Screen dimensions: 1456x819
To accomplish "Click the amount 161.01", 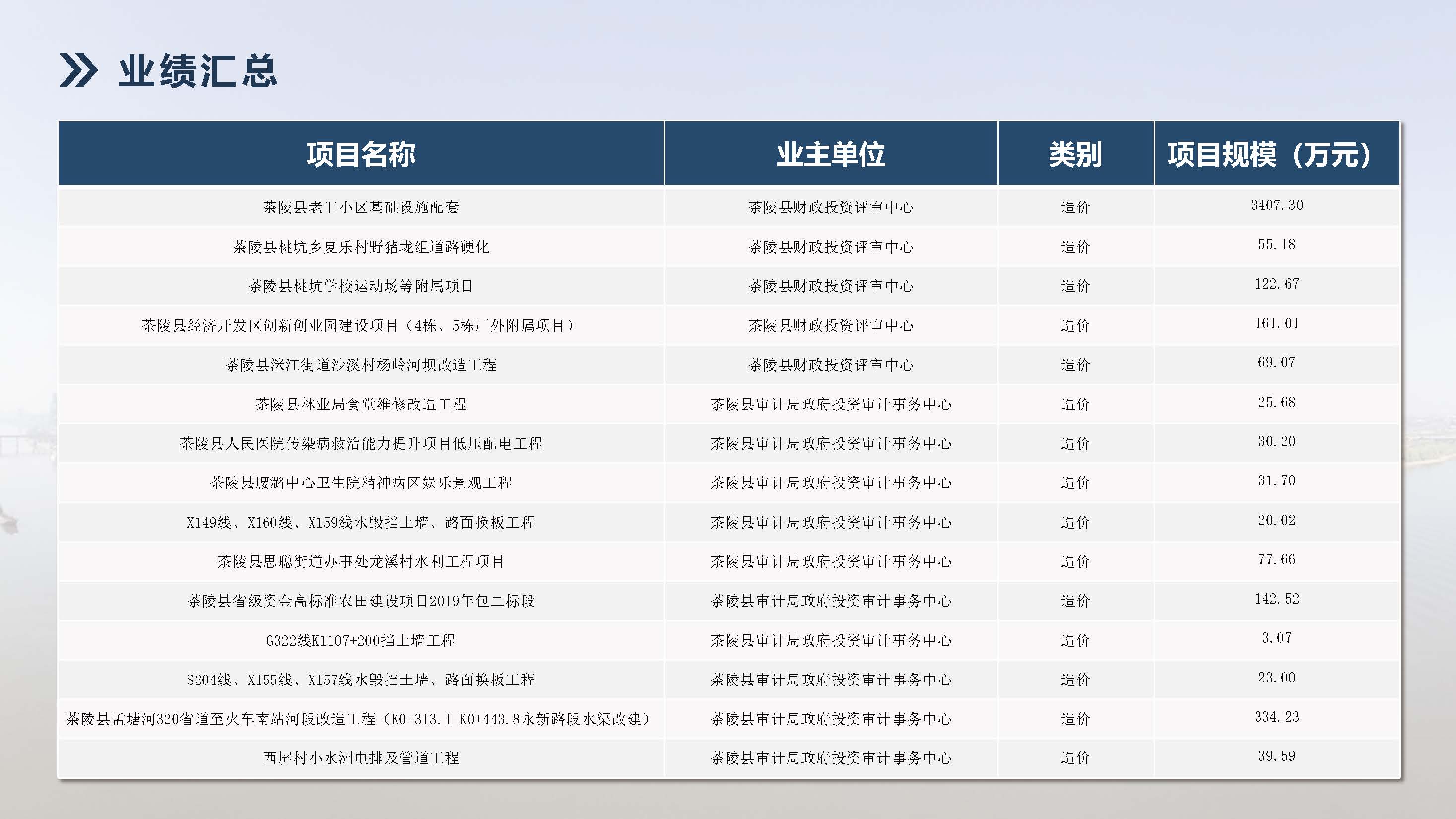I will (1277, 323).
